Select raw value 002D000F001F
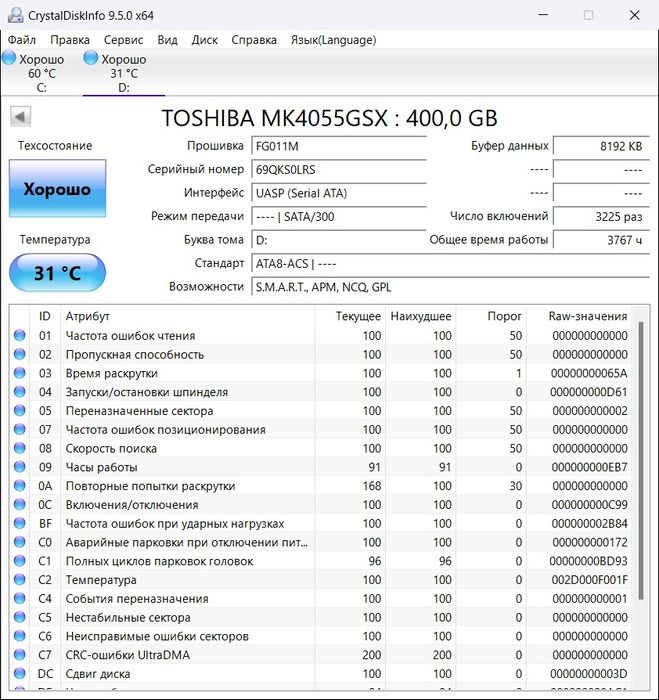Screen dimensions: 659x700 (589, 580)
